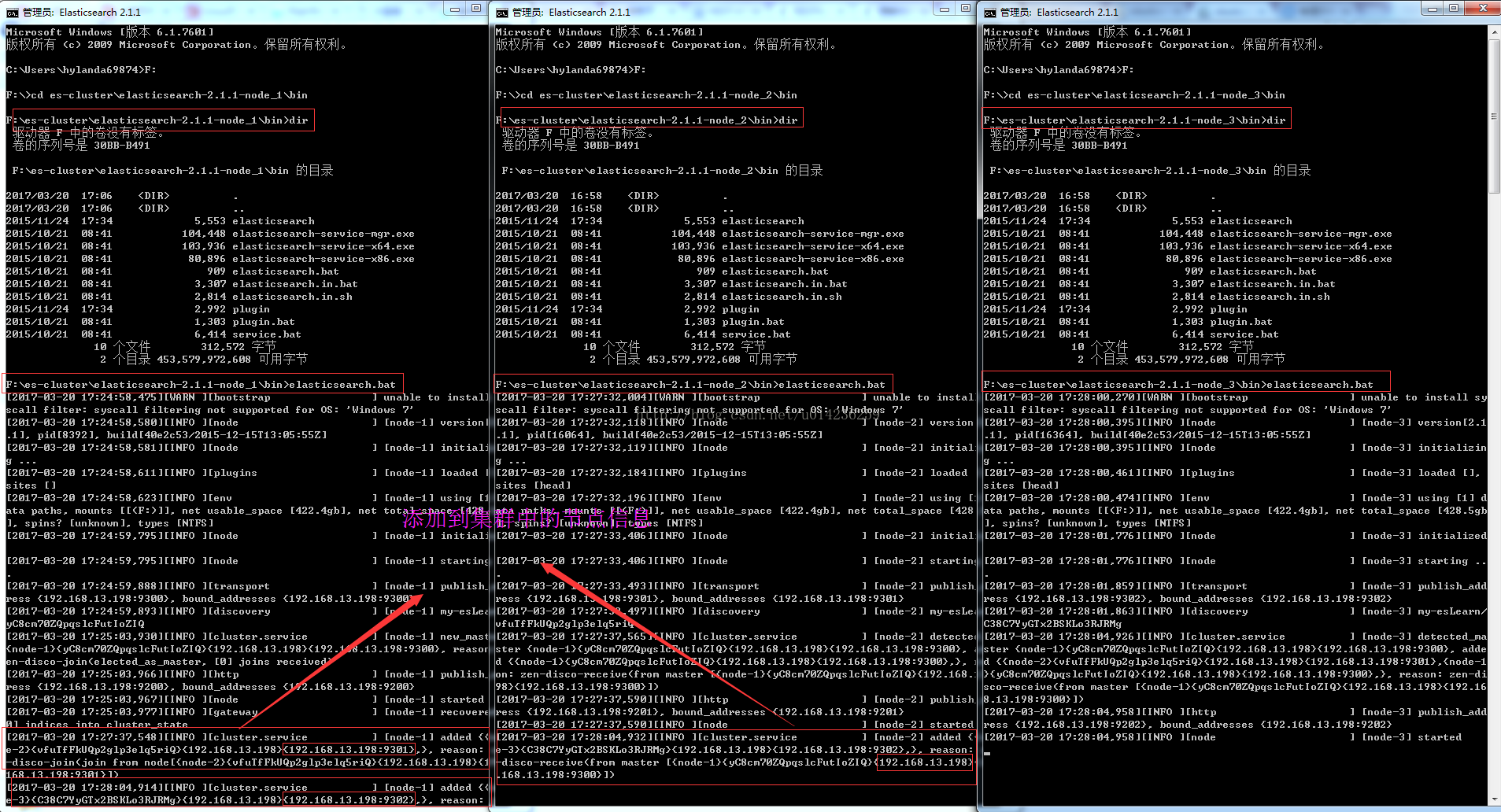Click the 'cd es-cluster\elasticsearch-2.1.1-node_3\bin' command line
This screenshot has width=1501, height=812.
1134,95
